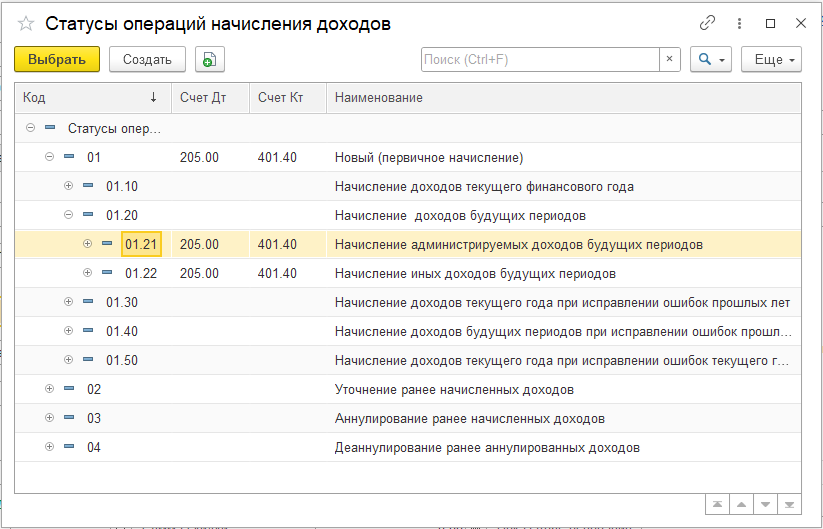Click the group icon of row 01.50

click(x=88, y=359)
